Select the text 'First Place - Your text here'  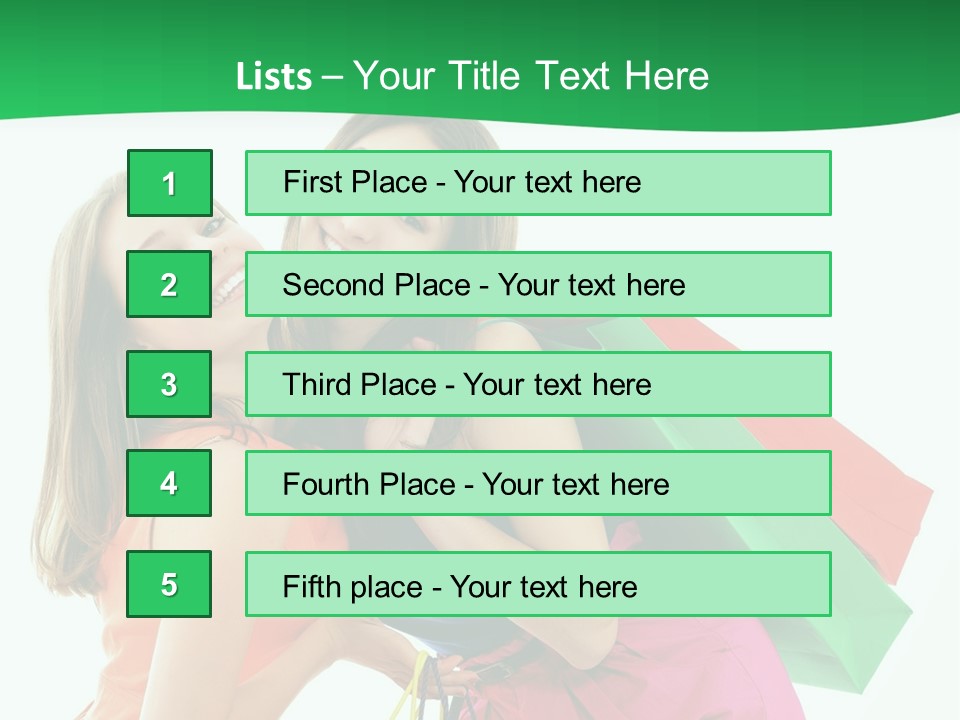(462, 182)
